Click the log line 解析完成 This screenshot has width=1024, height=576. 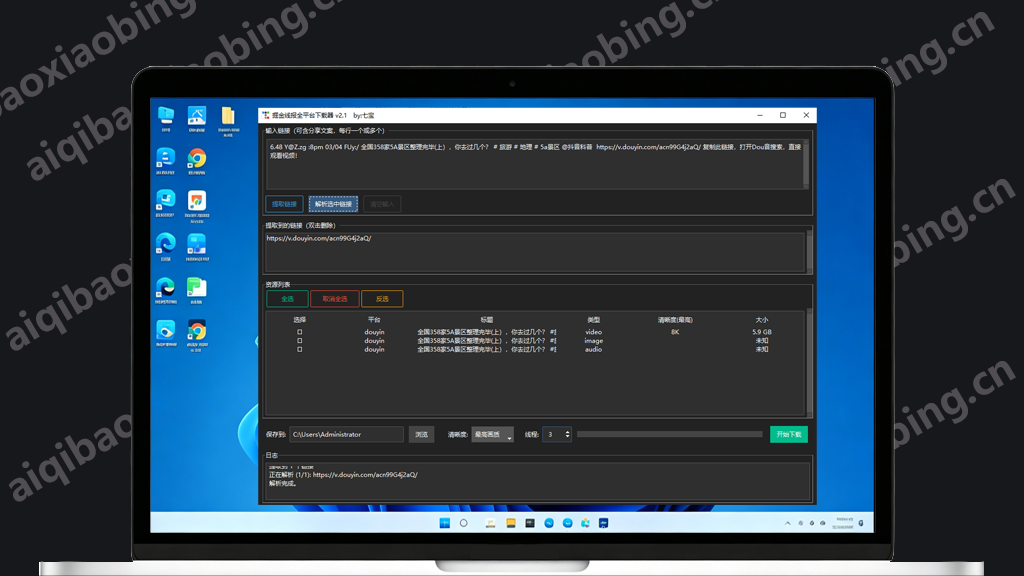(x=283, y=483)
